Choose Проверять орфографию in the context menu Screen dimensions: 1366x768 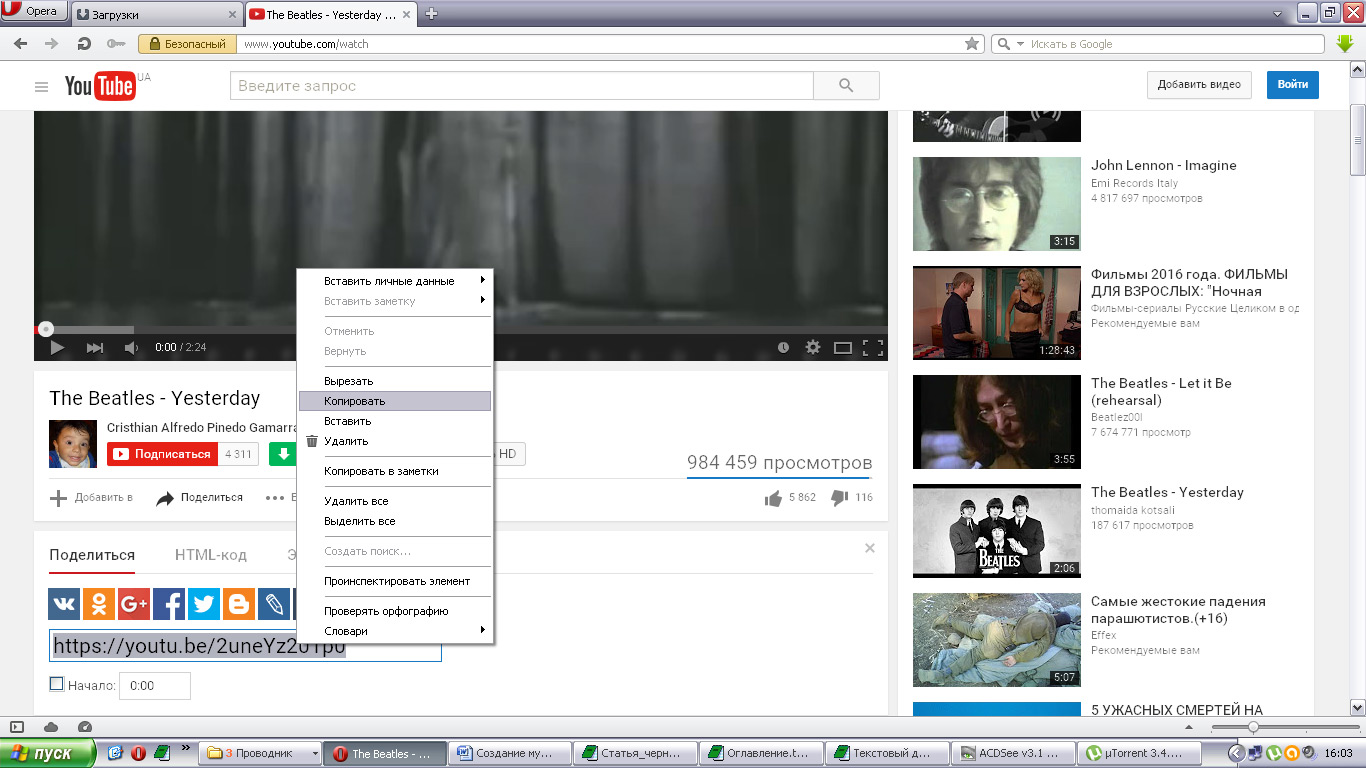coord(395,611)
